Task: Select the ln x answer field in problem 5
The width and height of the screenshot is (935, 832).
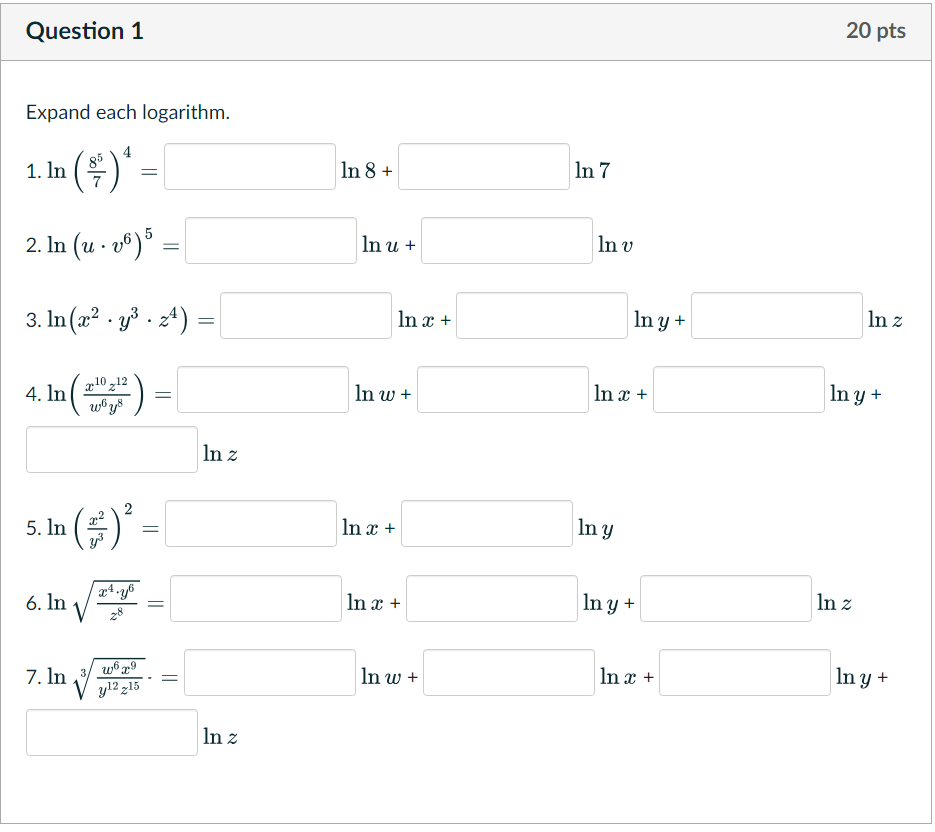Action: [x=250, y=523]
